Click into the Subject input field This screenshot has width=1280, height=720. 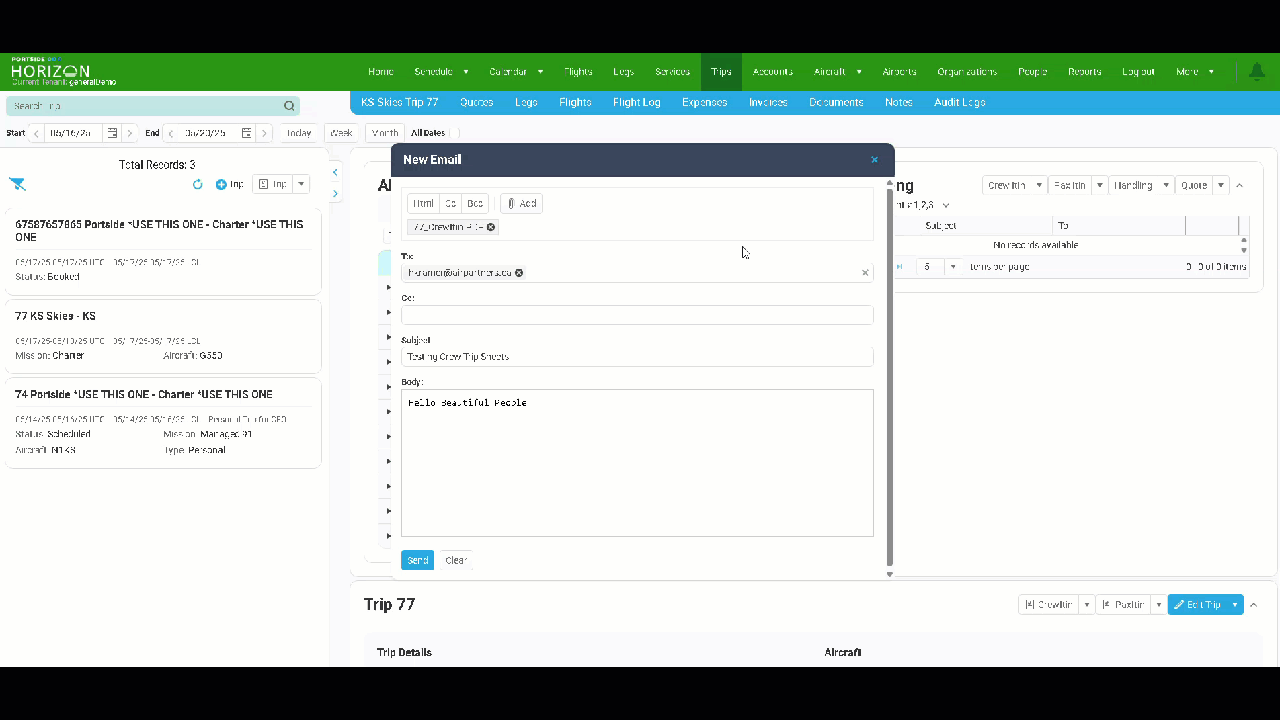pyautogui.click(x=636, y=357)
